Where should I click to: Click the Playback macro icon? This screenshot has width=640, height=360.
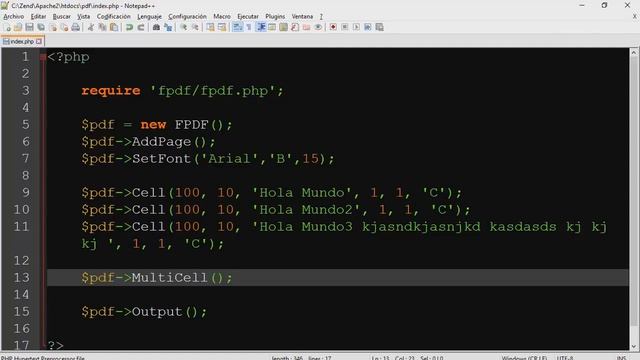click(x=356, y=27)
